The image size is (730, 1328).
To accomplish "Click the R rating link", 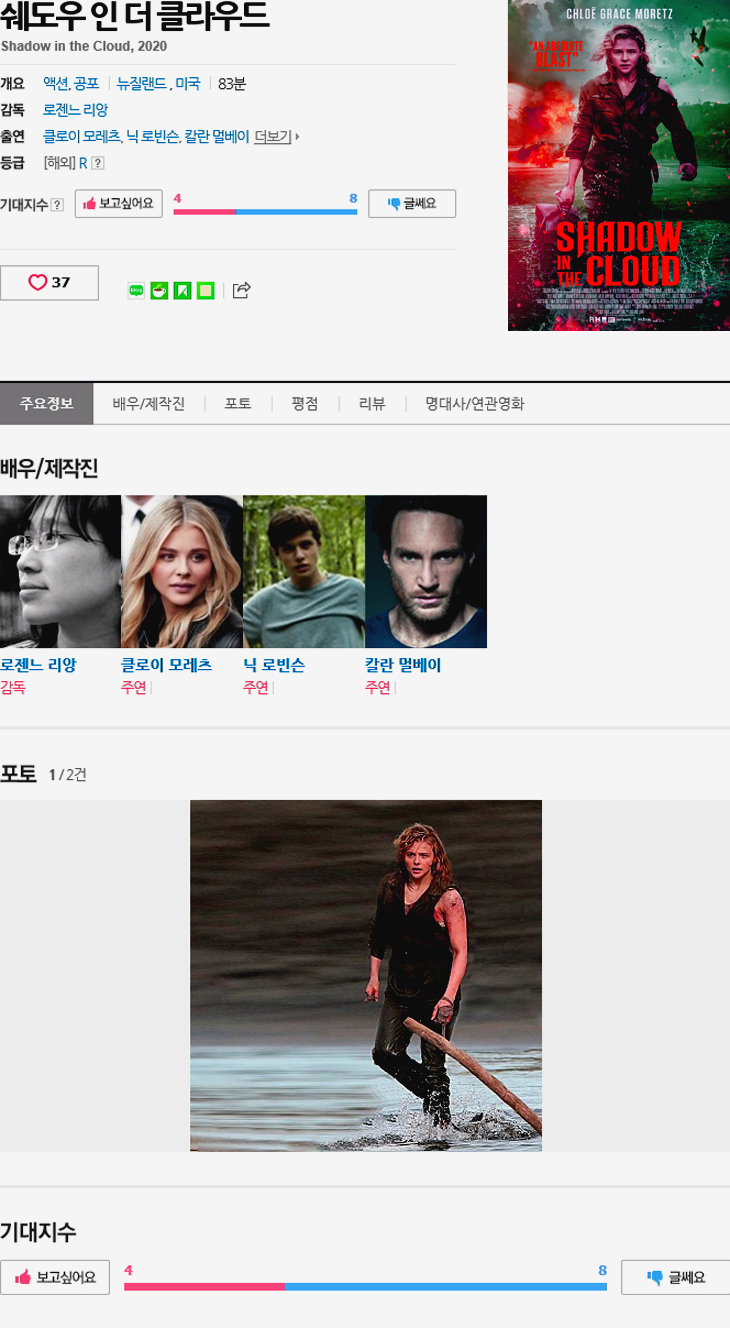I will click(83, 163).
